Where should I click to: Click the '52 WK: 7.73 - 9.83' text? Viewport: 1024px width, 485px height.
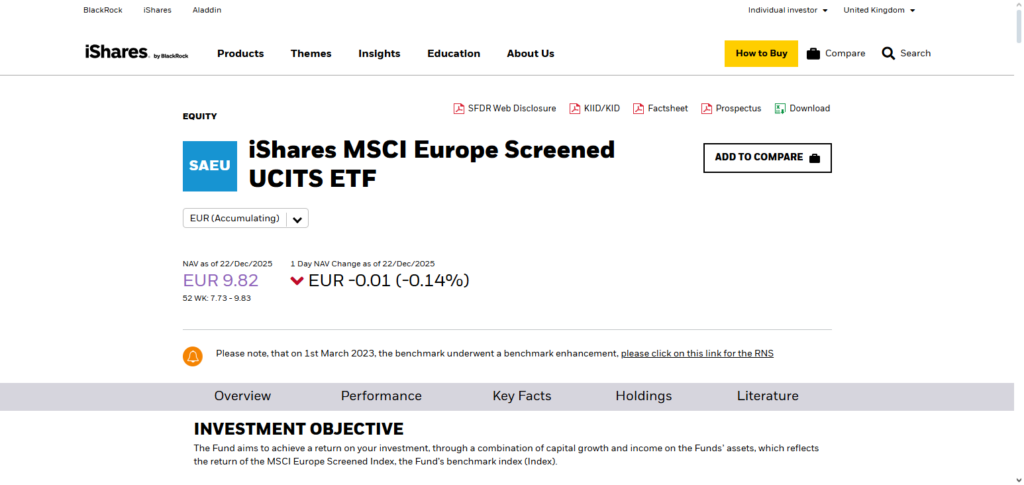click(x=217, y=298)
